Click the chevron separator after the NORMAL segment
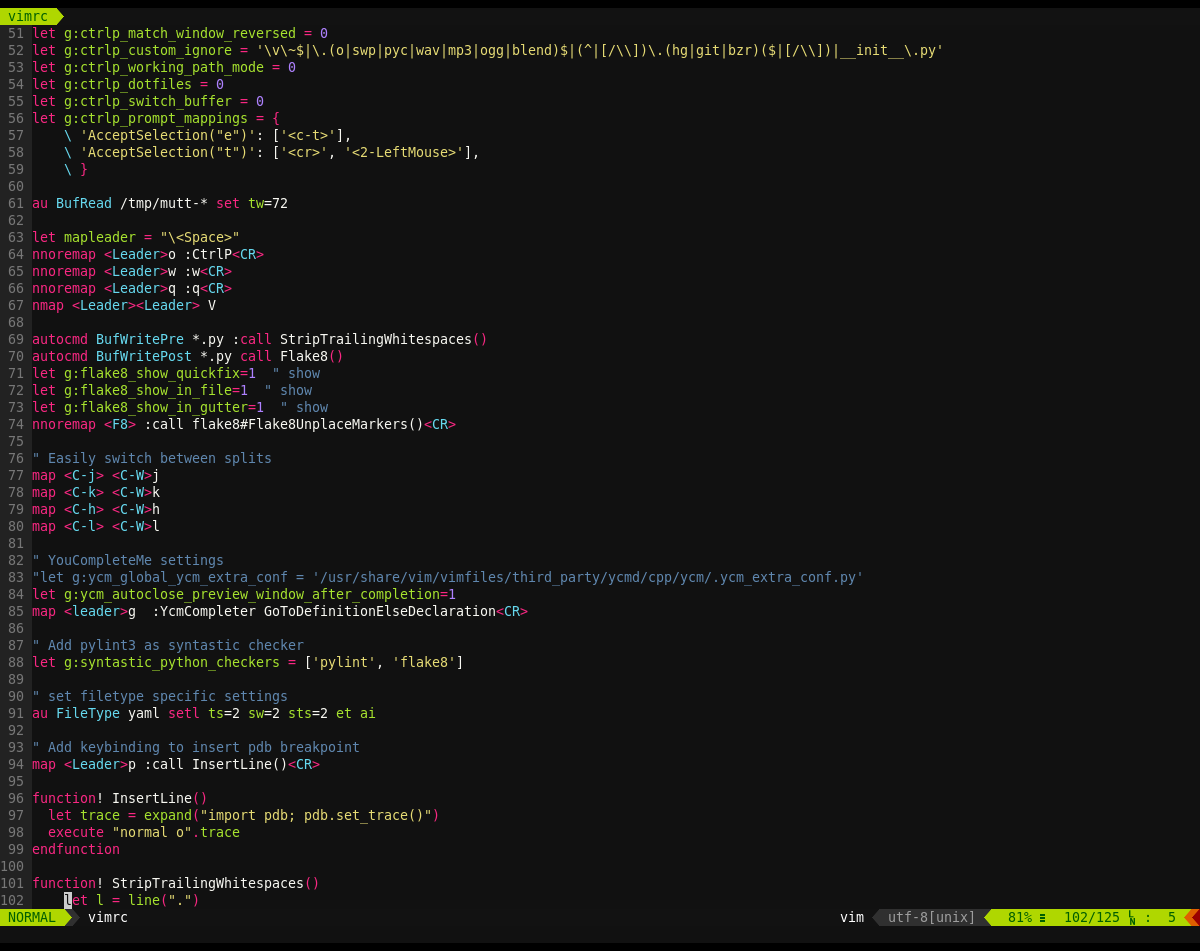 tap(72, 917)
